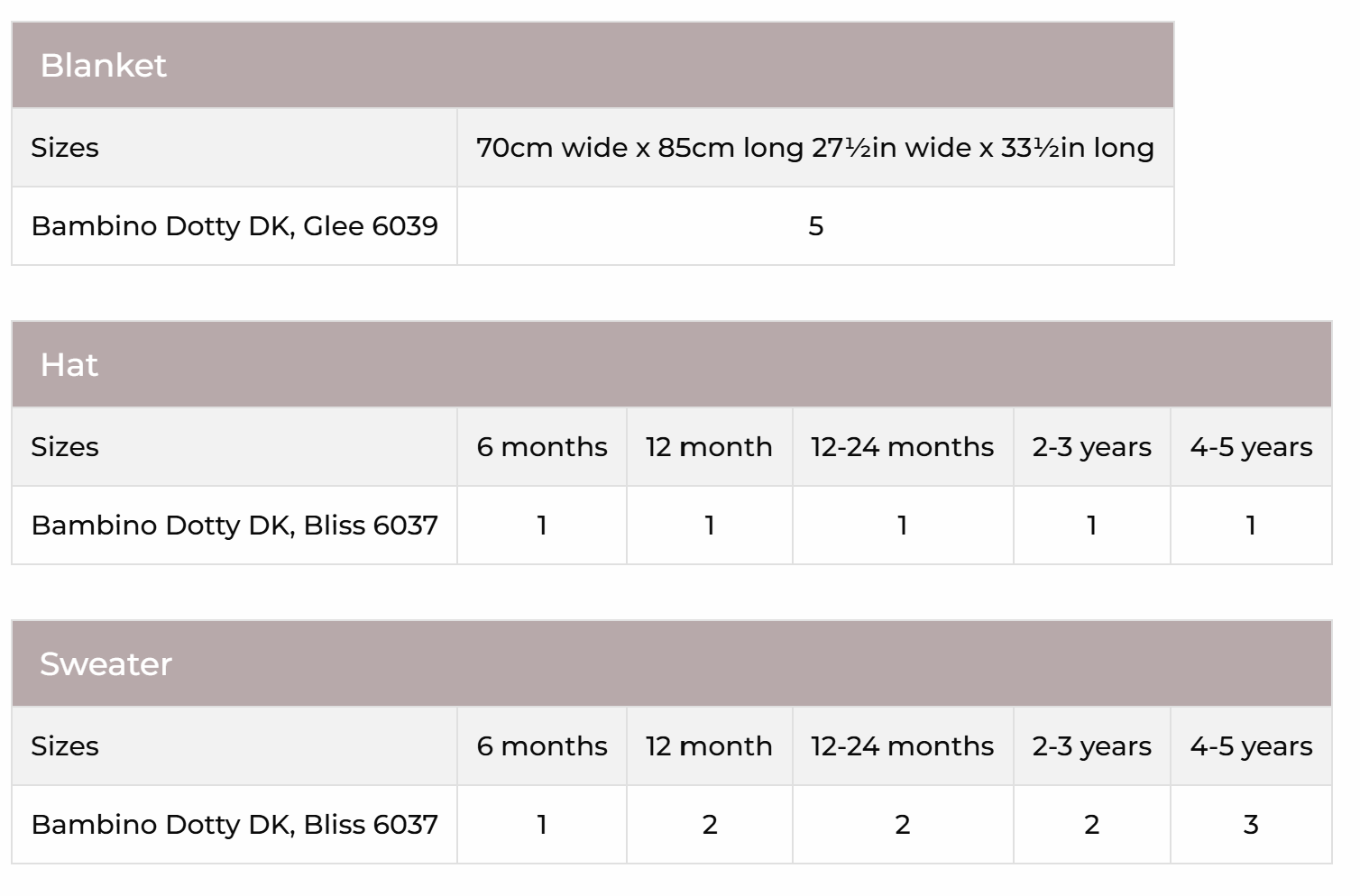This screenshot has width=1360, height=896.
Task: Select the blanket yarn quantity 5 cell
Action: point(815,226)
